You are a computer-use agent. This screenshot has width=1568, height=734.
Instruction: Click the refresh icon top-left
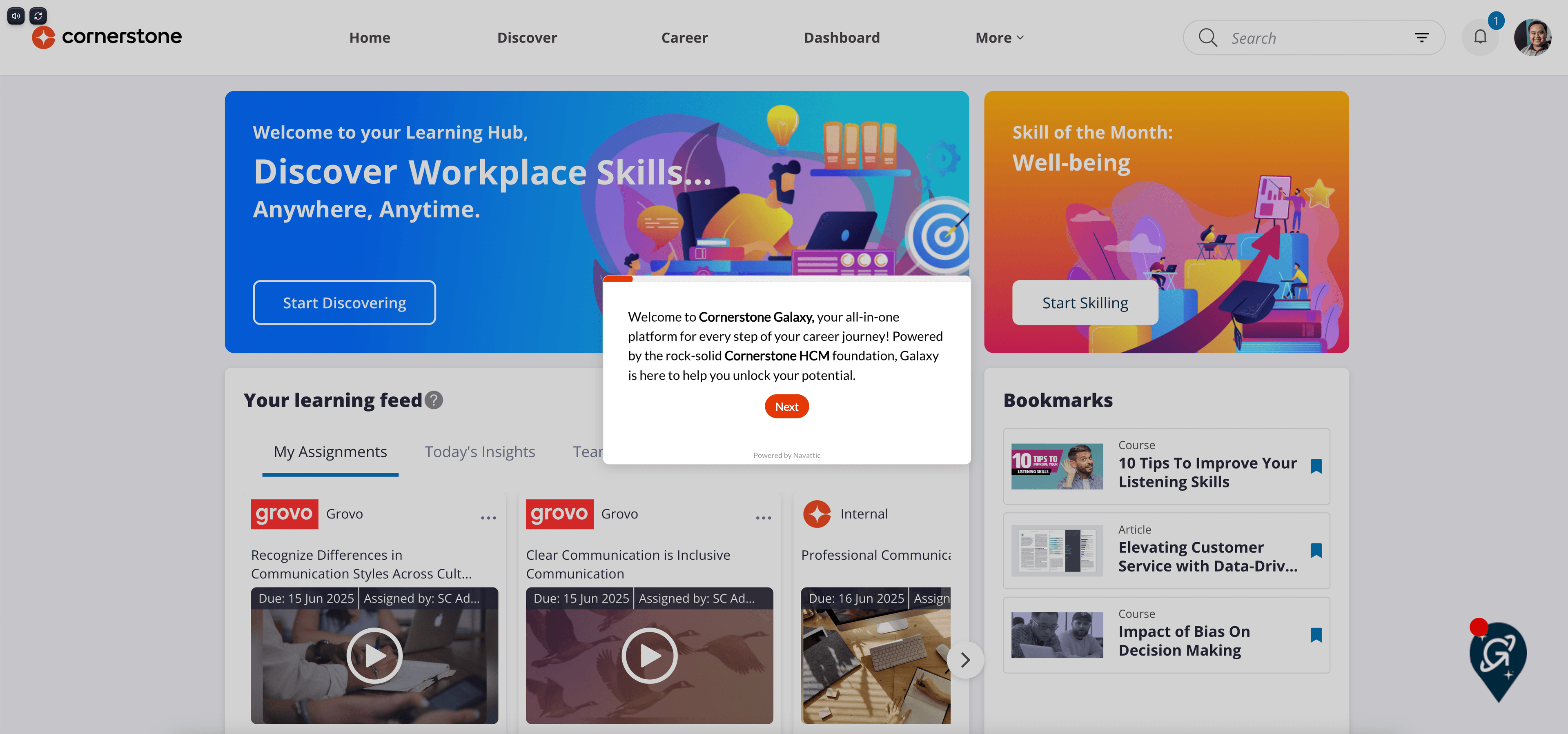point(38,16)
